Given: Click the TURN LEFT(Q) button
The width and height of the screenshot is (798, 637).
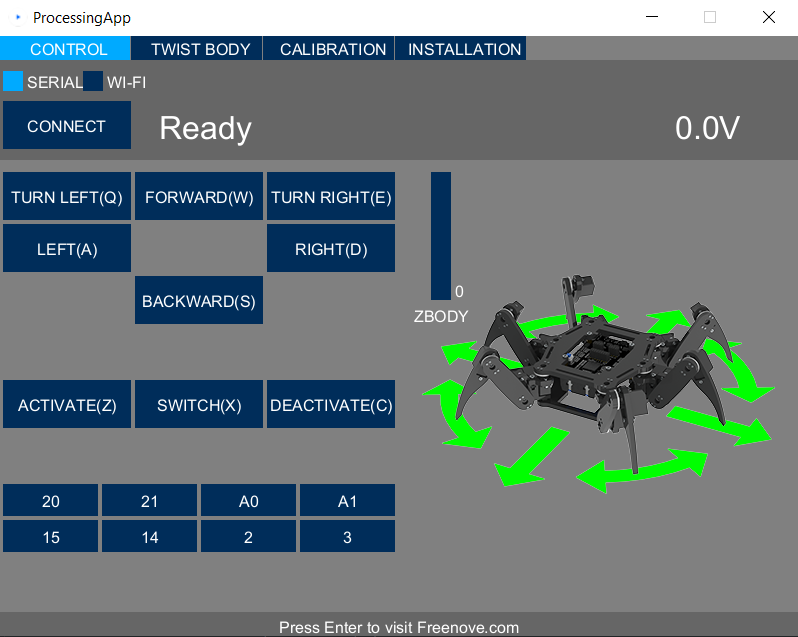Looking at the screenshot, I should [x=67, y=196].
